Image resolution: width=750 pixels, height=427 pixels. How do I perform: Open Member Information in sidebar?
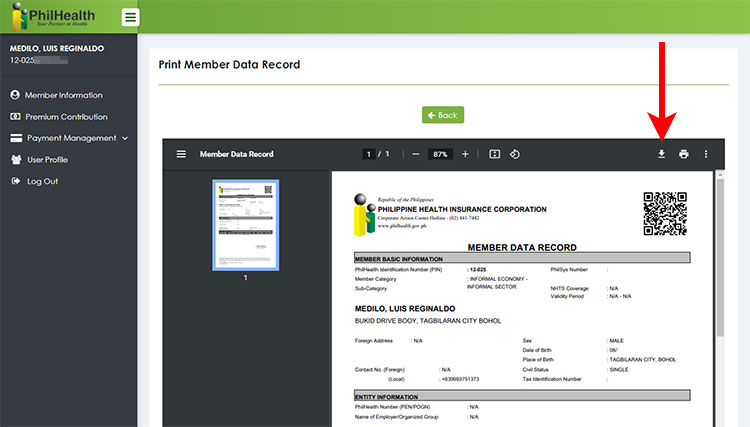64,95
